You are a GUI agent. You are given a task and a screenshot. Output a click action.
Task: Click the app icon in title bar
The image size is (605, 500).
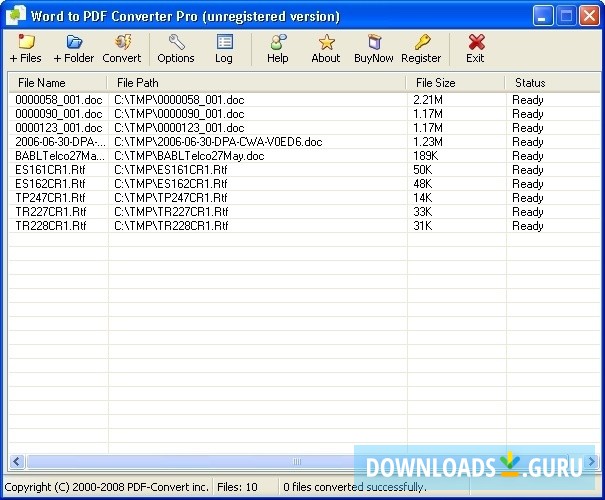(x=15, y=15)
